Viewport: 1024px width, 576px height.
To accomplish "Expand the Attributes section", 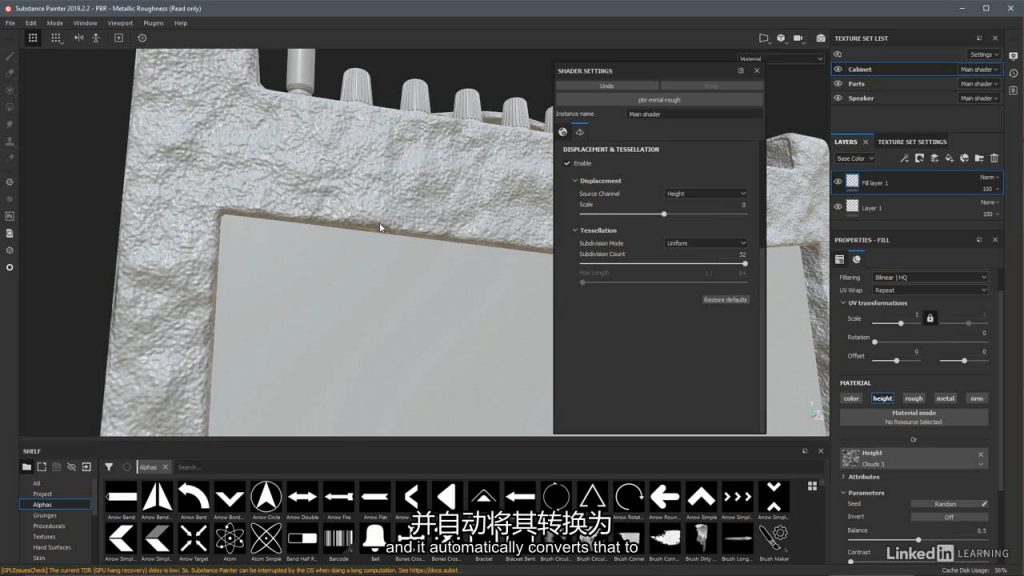I will pyautogui.click(x=843, y=477).
